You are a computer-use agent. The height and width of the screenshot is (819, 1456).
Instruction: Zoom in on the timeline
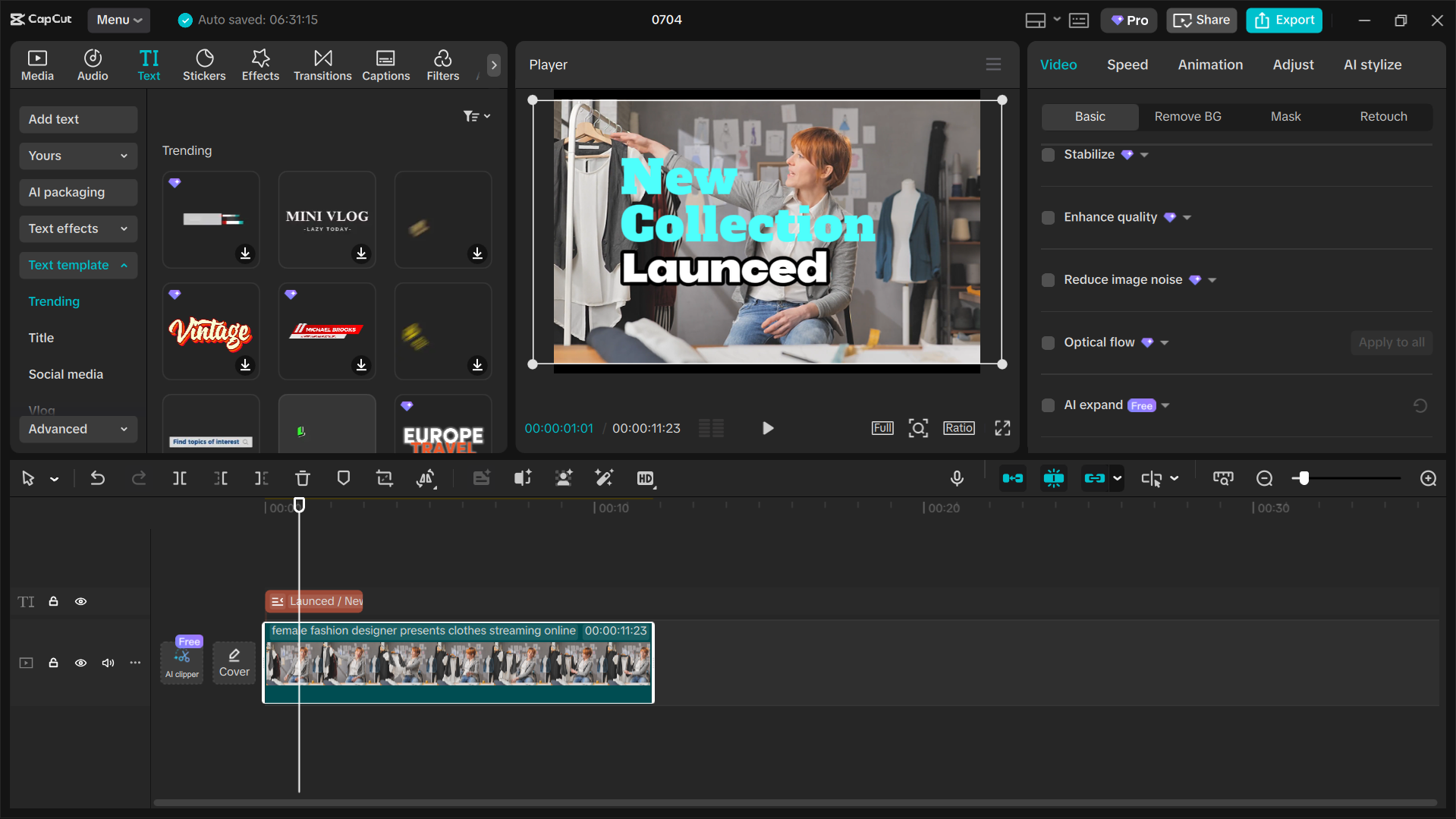(x=1428, y=478)
